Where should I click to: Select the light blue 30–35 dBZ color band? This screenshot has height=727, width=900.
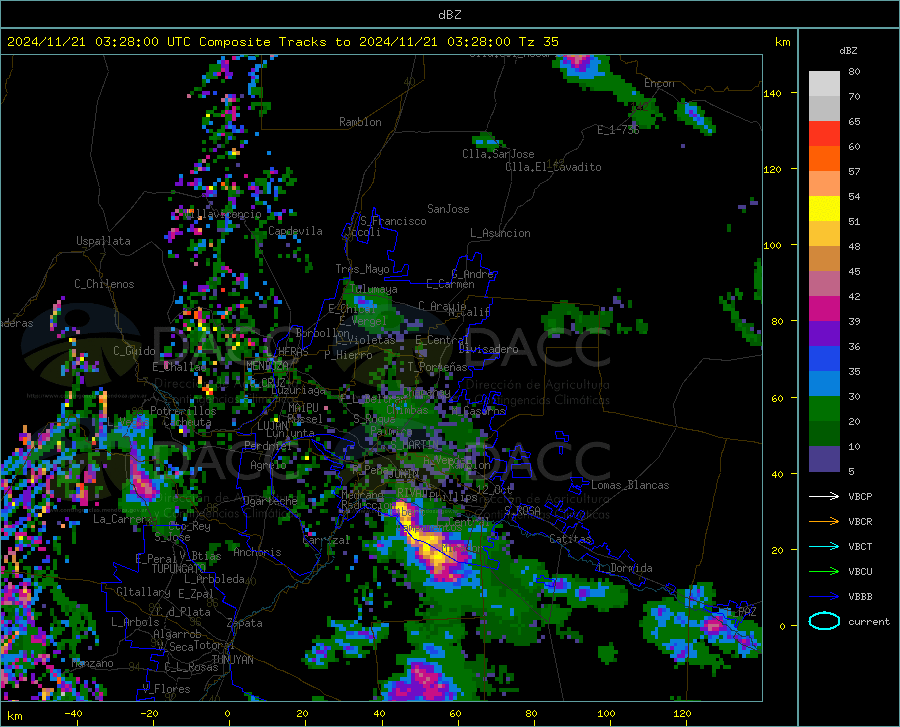824,384
